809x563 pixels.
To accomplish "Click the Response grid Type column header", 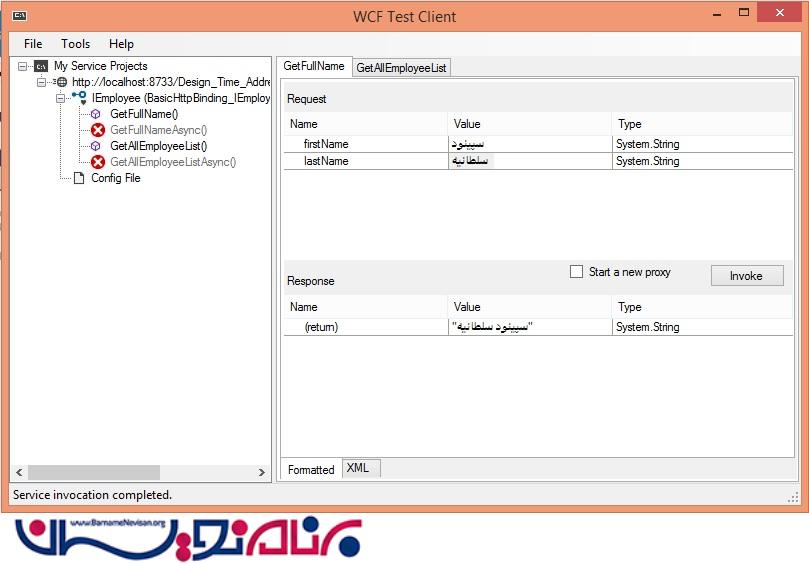I will [x=703, y=307].
